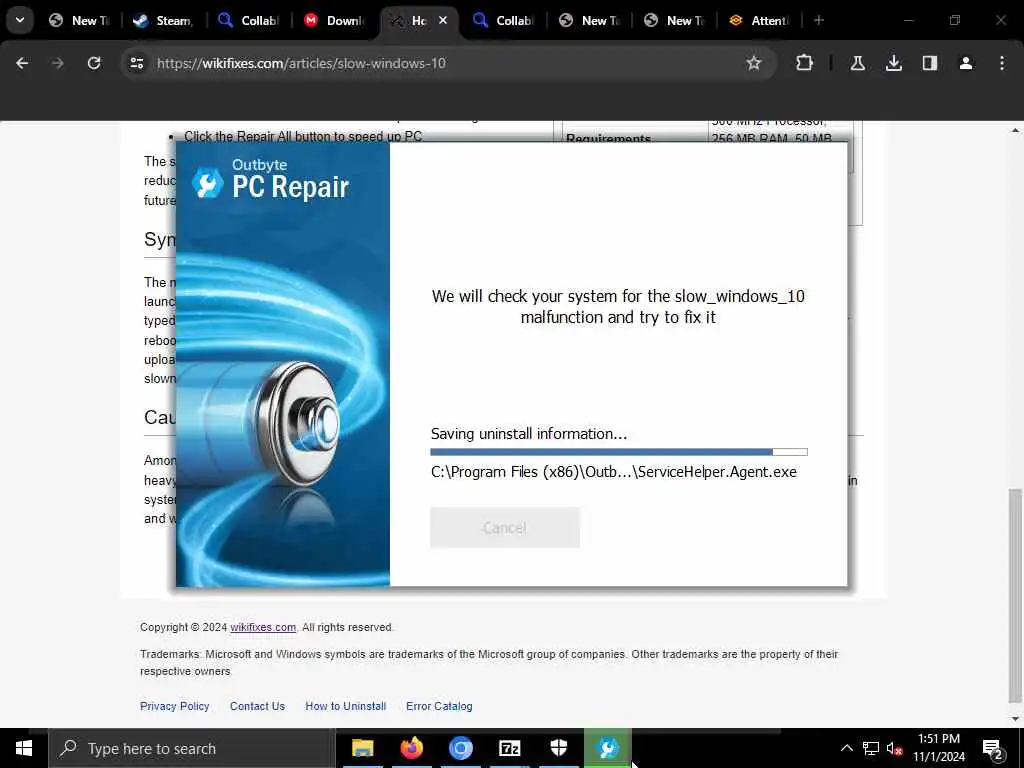This screenshot has height=768, width=1024.
Task: Open the Chromium browser taskbar icon
Action: click(x=460, y=748)
